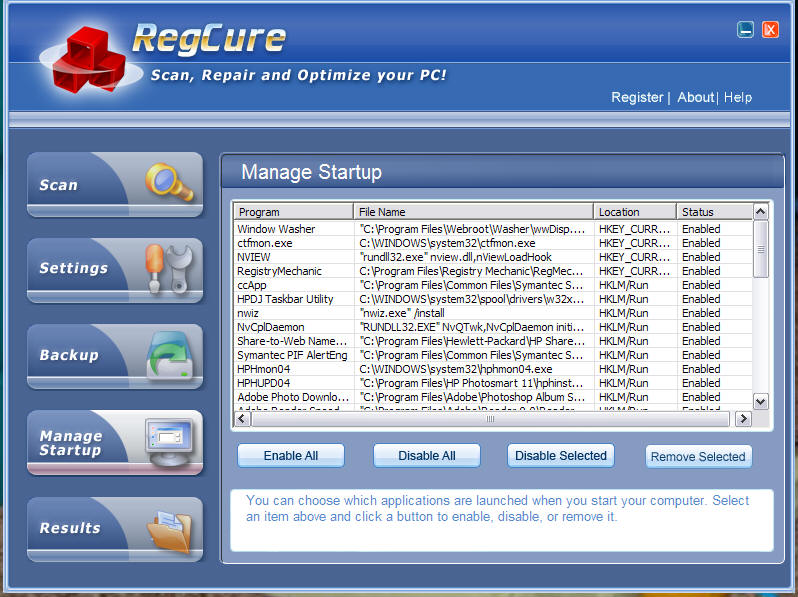798x597 pixels.
Task: Click the screwdriver and wrench Settings icon
Action: 167,268
